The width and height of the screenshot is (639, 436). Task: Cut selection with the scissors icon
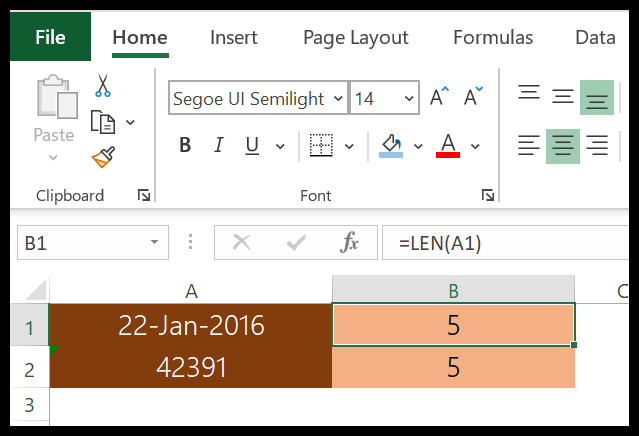point(103,85)
